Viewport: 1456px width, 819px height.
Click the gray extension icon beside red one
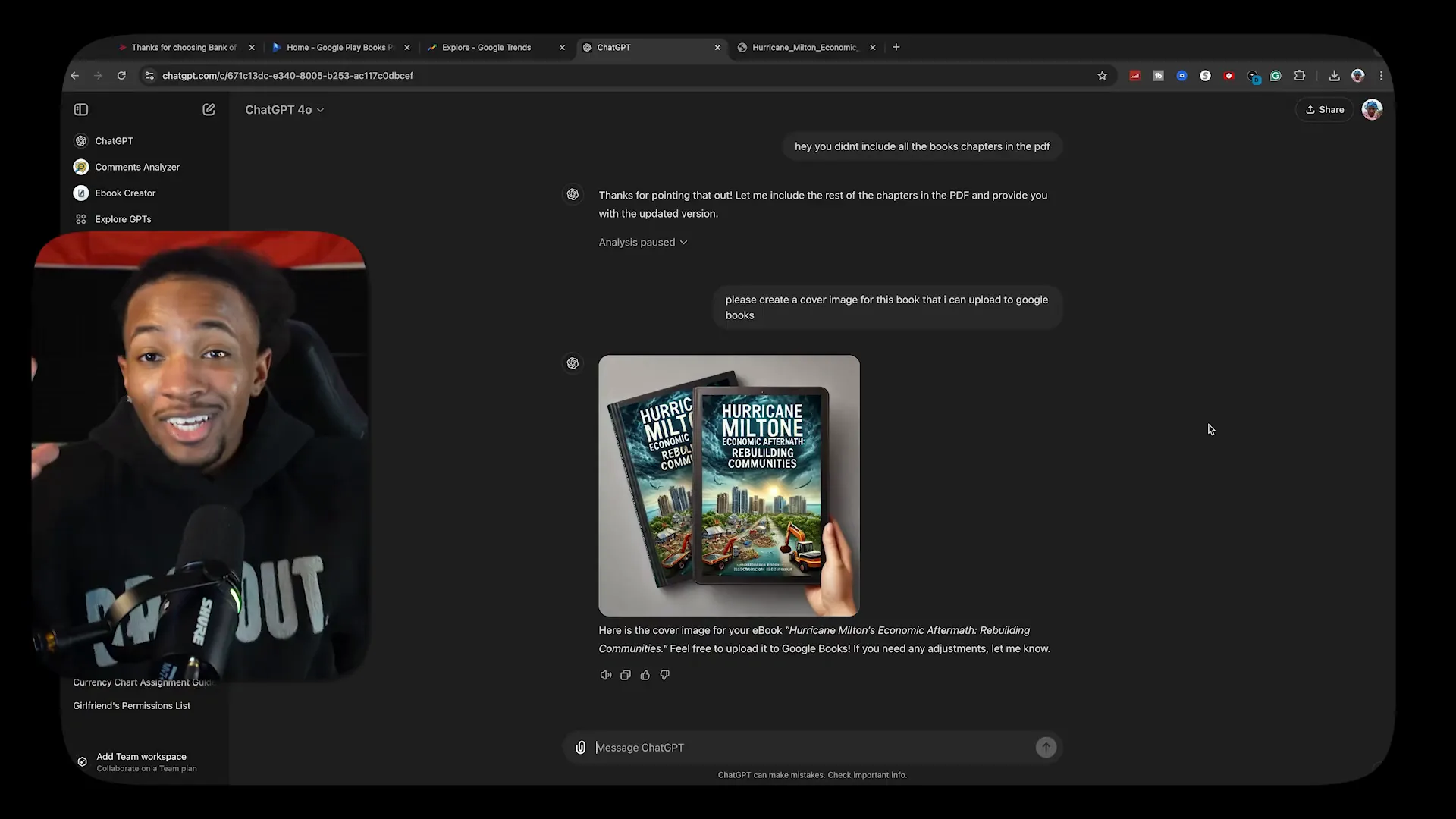1158,76
